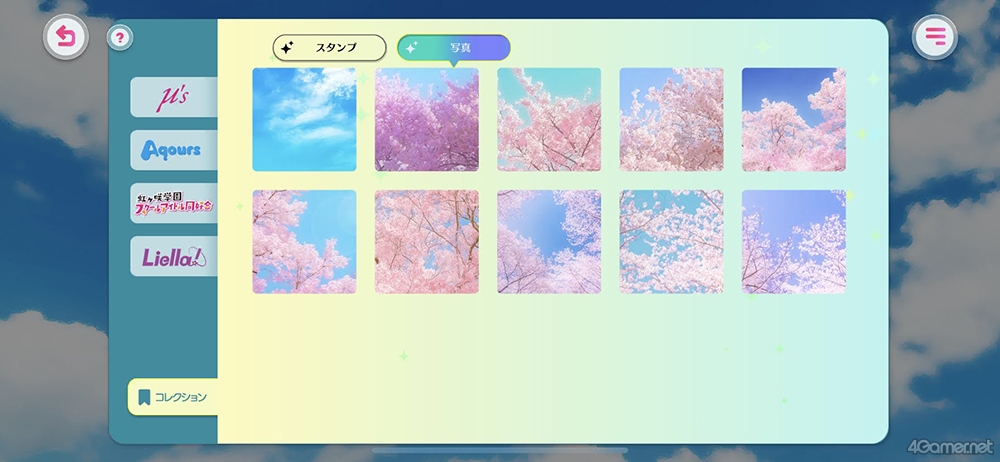Select the 虹ヶ咲学園 group filter
The width and height of the screenshot is (1000, 462).
click(173, 203)
